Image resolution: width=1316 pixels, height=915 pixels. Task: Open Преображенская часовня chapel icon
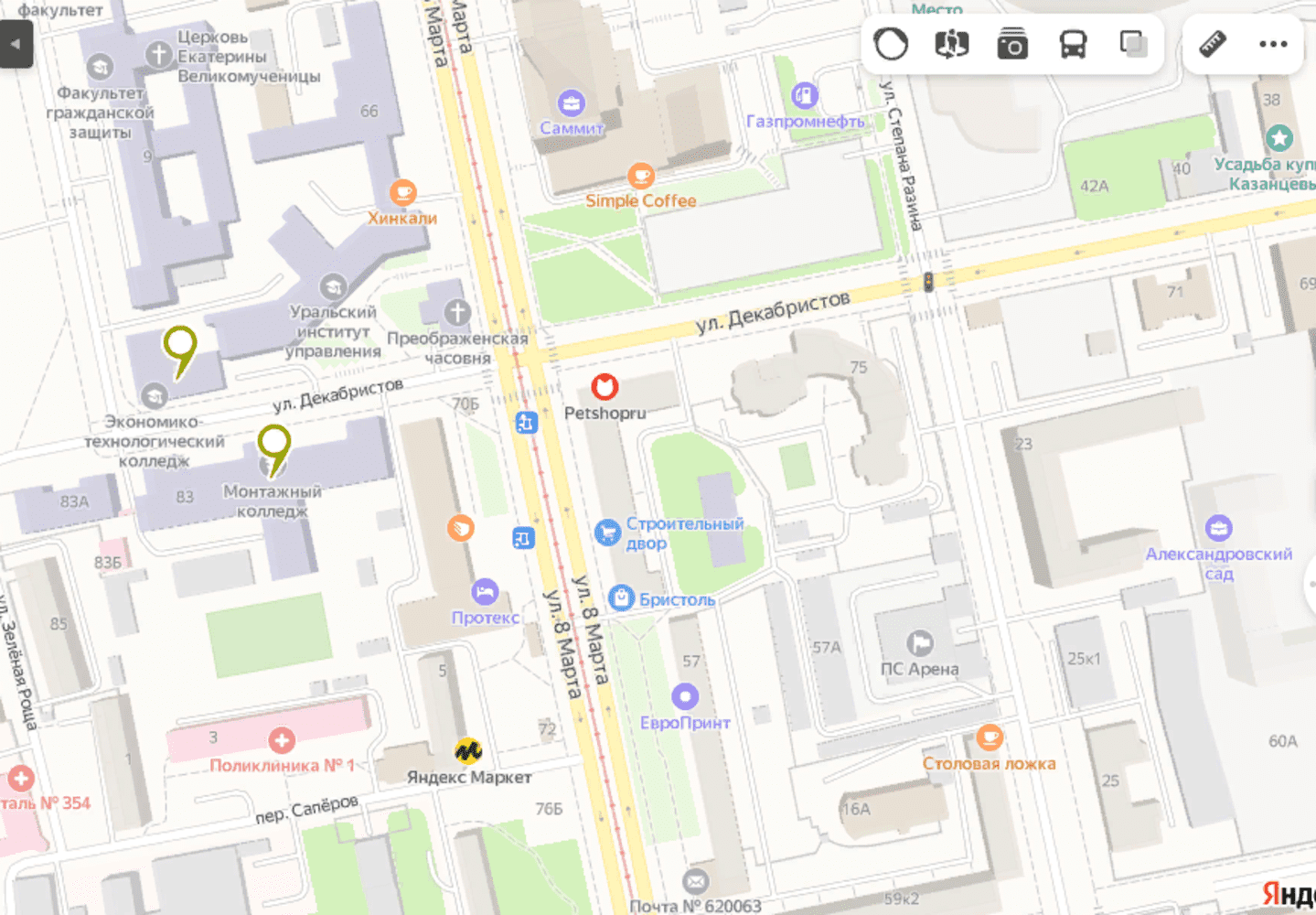pyautogui.click(x=457, y=313)
